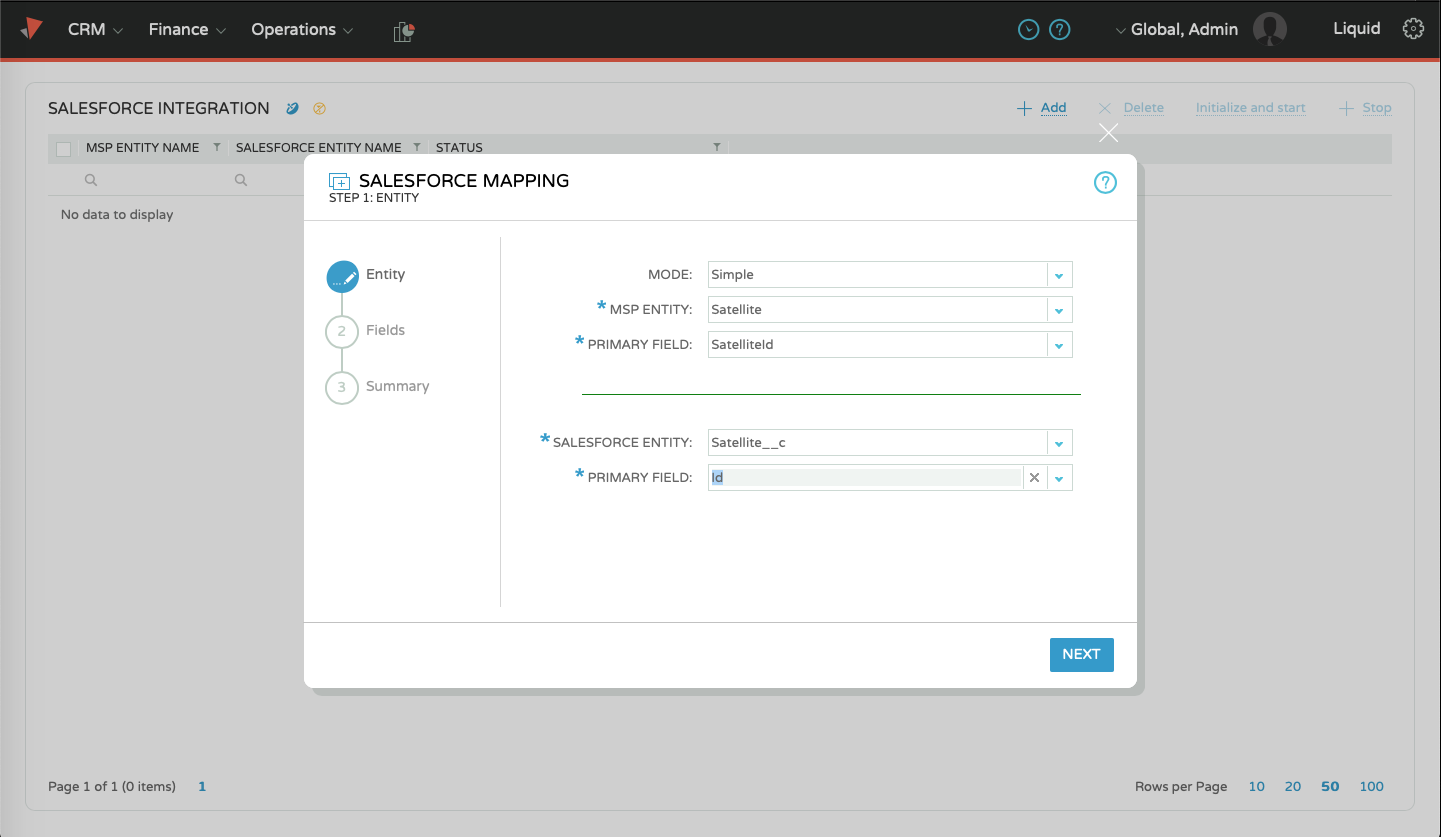1441x837 pixels.
Task: Click the Status column filter icon
Action: 716,147
